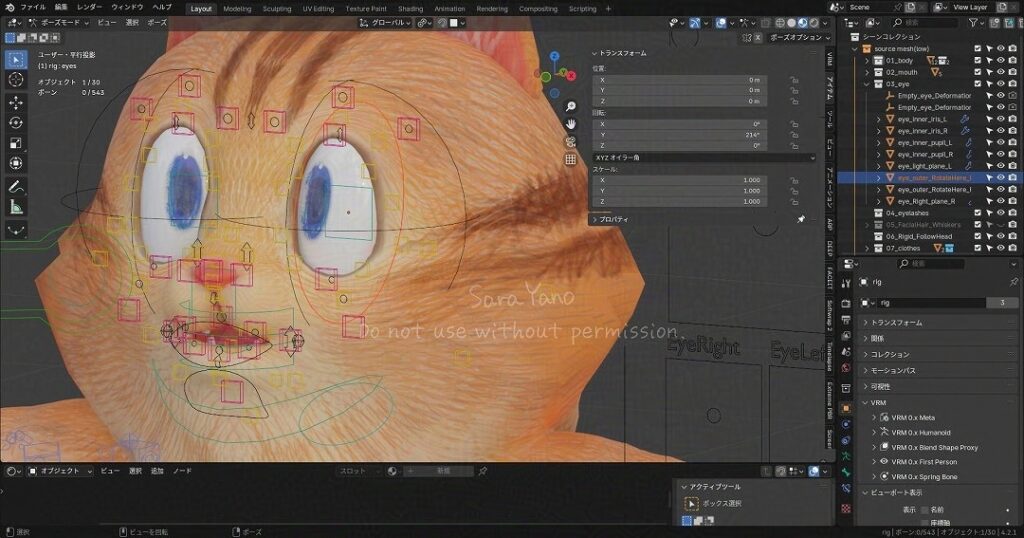The width and height of the screenshot is (1024, 538).
Task: Uncheck the 02_mouth collection checkbox
Action: (978, 72)
